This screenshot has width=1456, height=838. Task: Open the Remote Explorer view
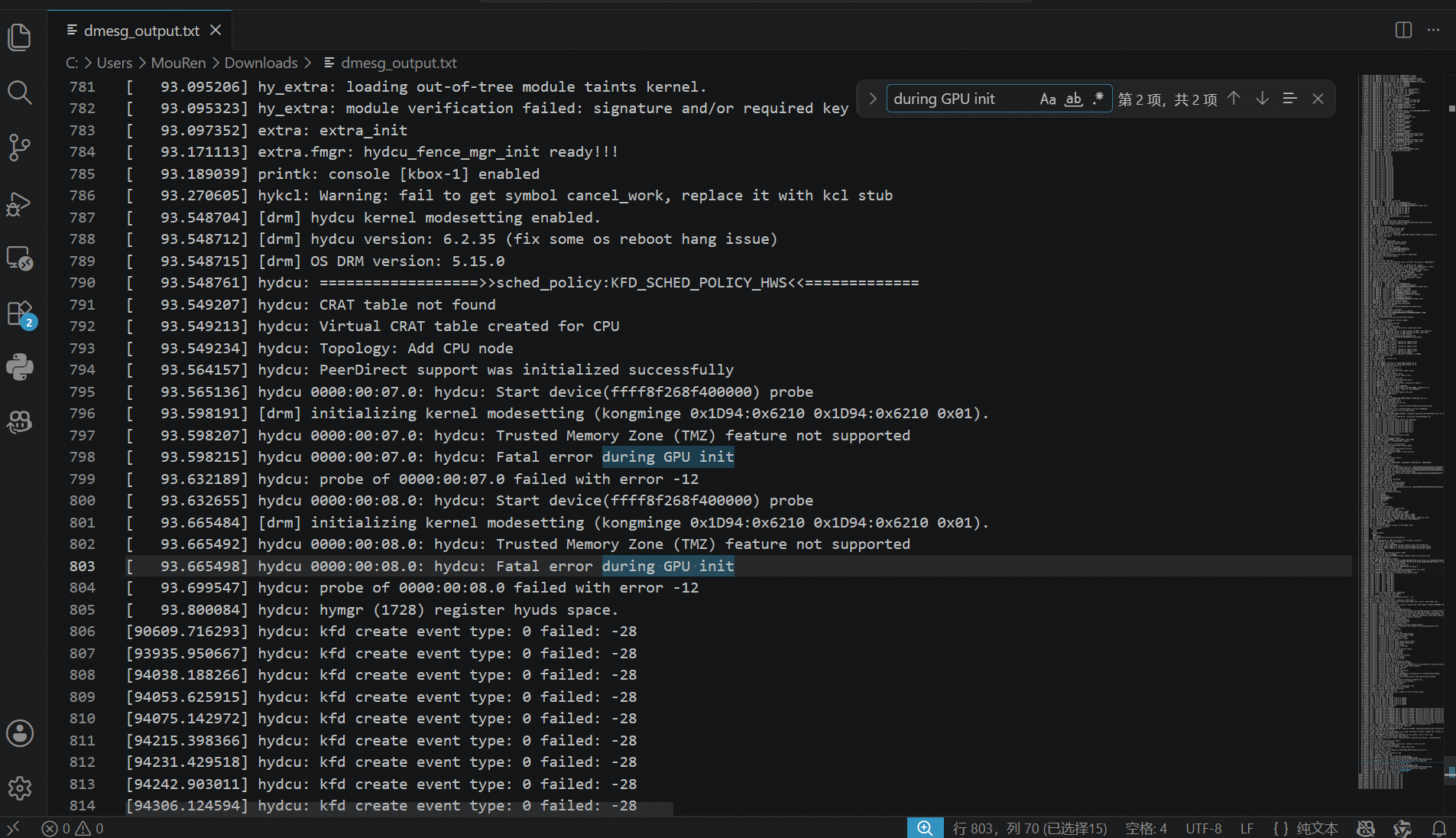tap(20, 258)
